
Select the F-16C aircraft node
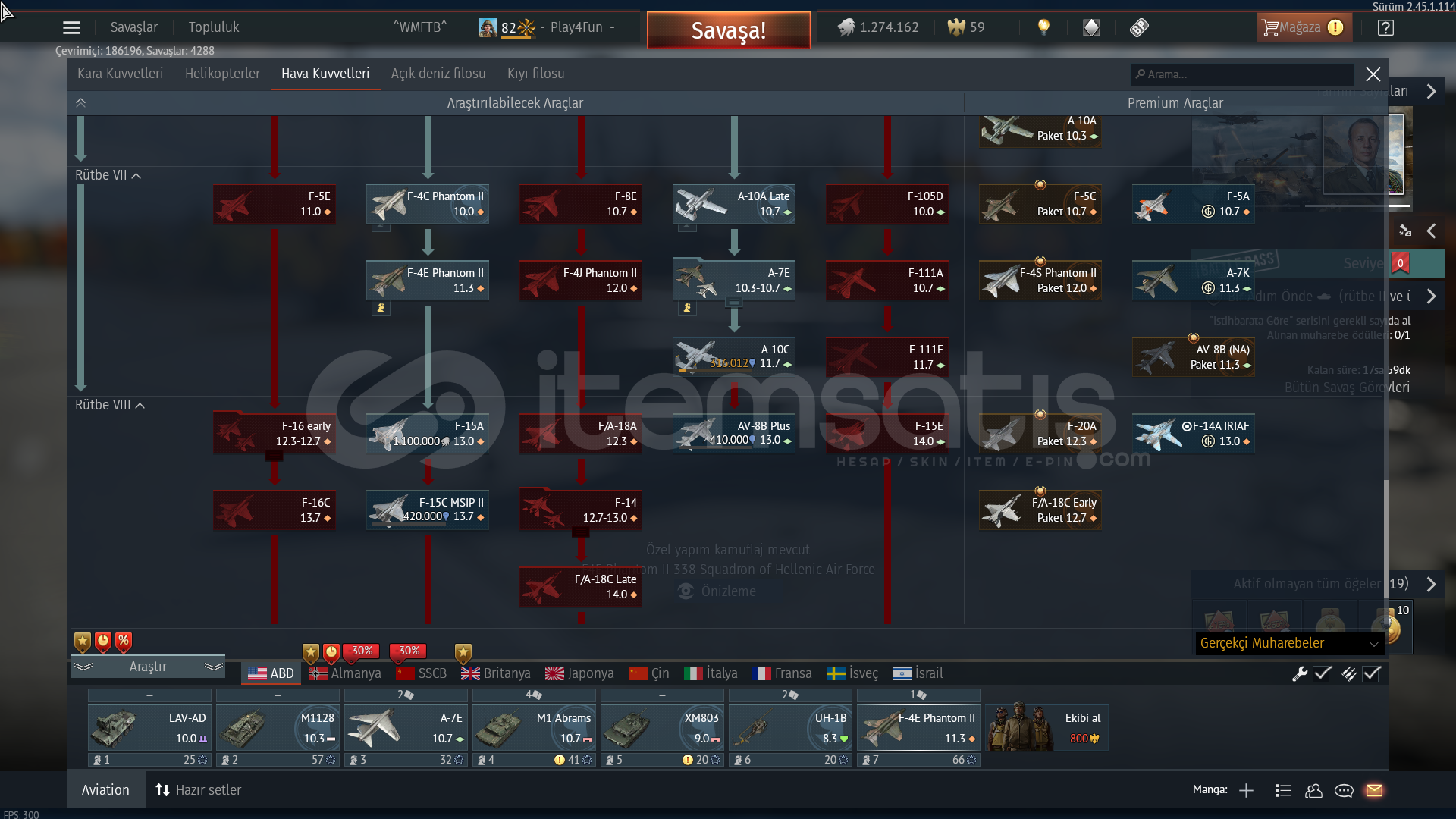[x=274, y=510]
